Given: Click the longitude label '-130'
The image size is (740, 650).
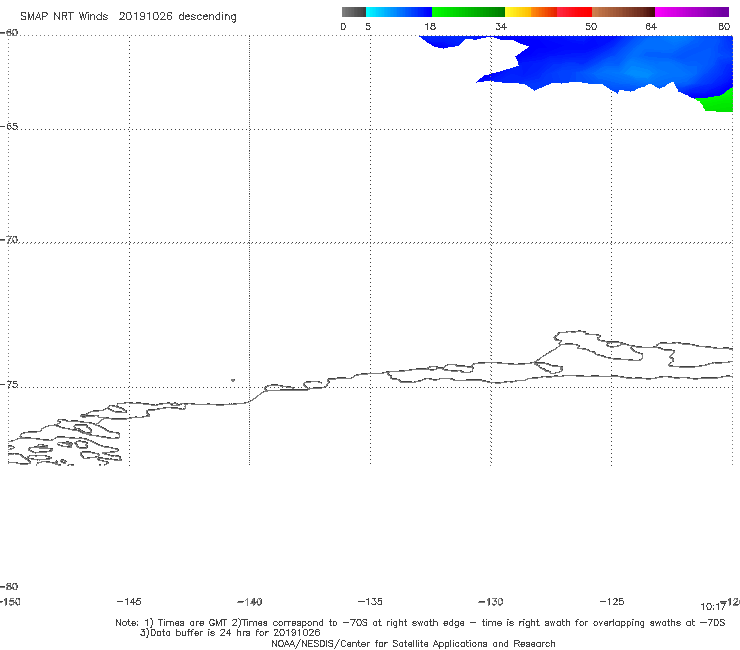Looking at the screenshot, I should 491,601.
